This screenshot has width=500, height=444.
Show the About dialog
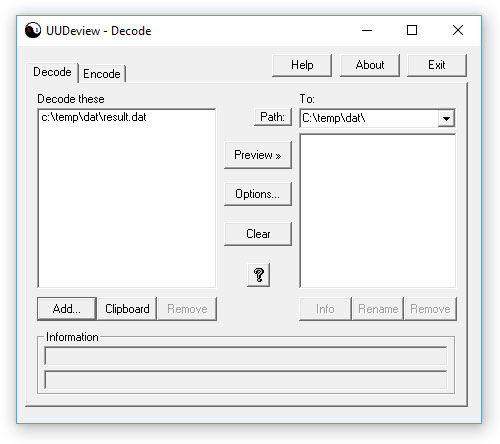[370, 65]
